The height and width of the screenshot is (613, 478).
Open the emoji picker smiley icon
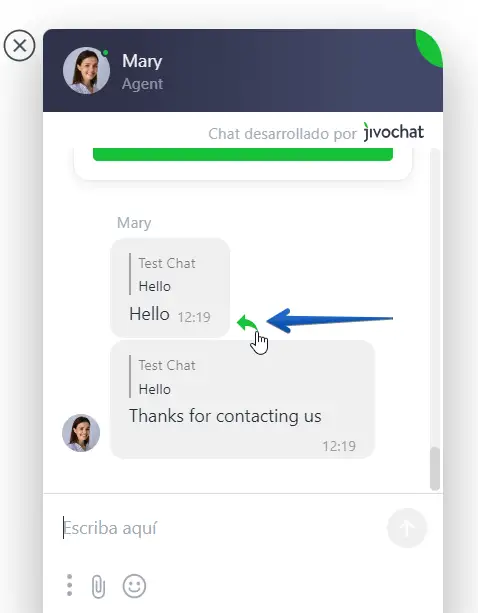point(134,586)
